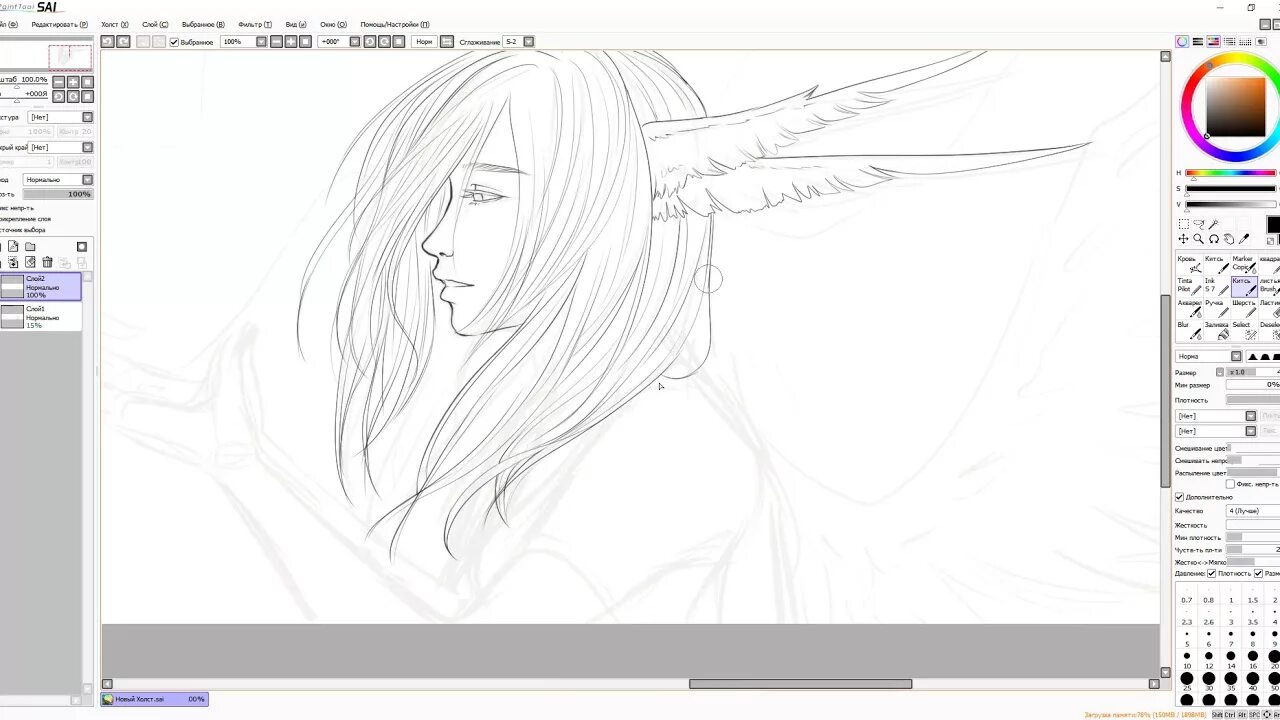The width and height of the screenshot is (1280, 720).
Task: Show the RGB sliders panel
Action: [1198, 42]
